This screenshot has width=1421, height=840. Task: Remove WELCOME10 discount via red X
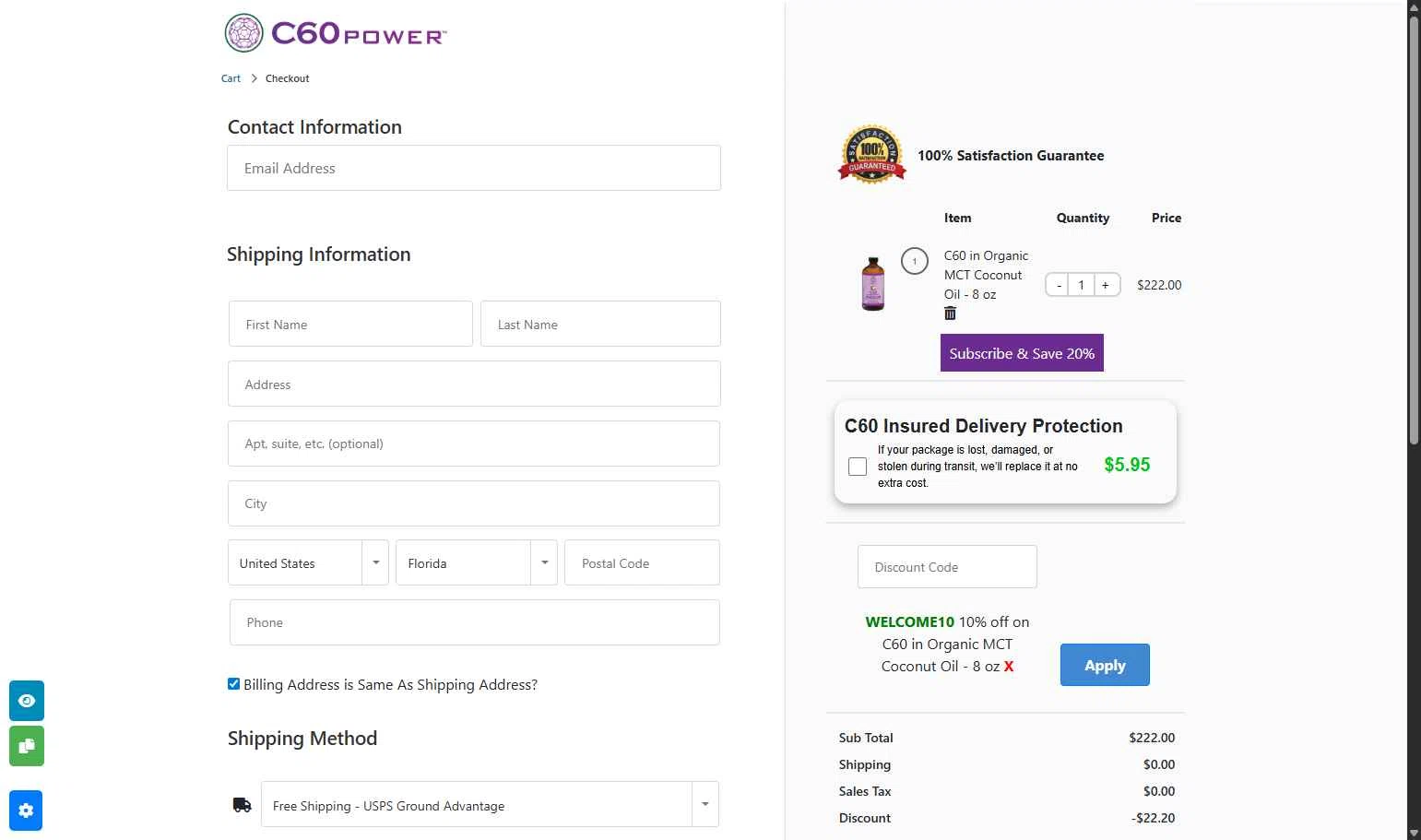[x=1009, y=667]
